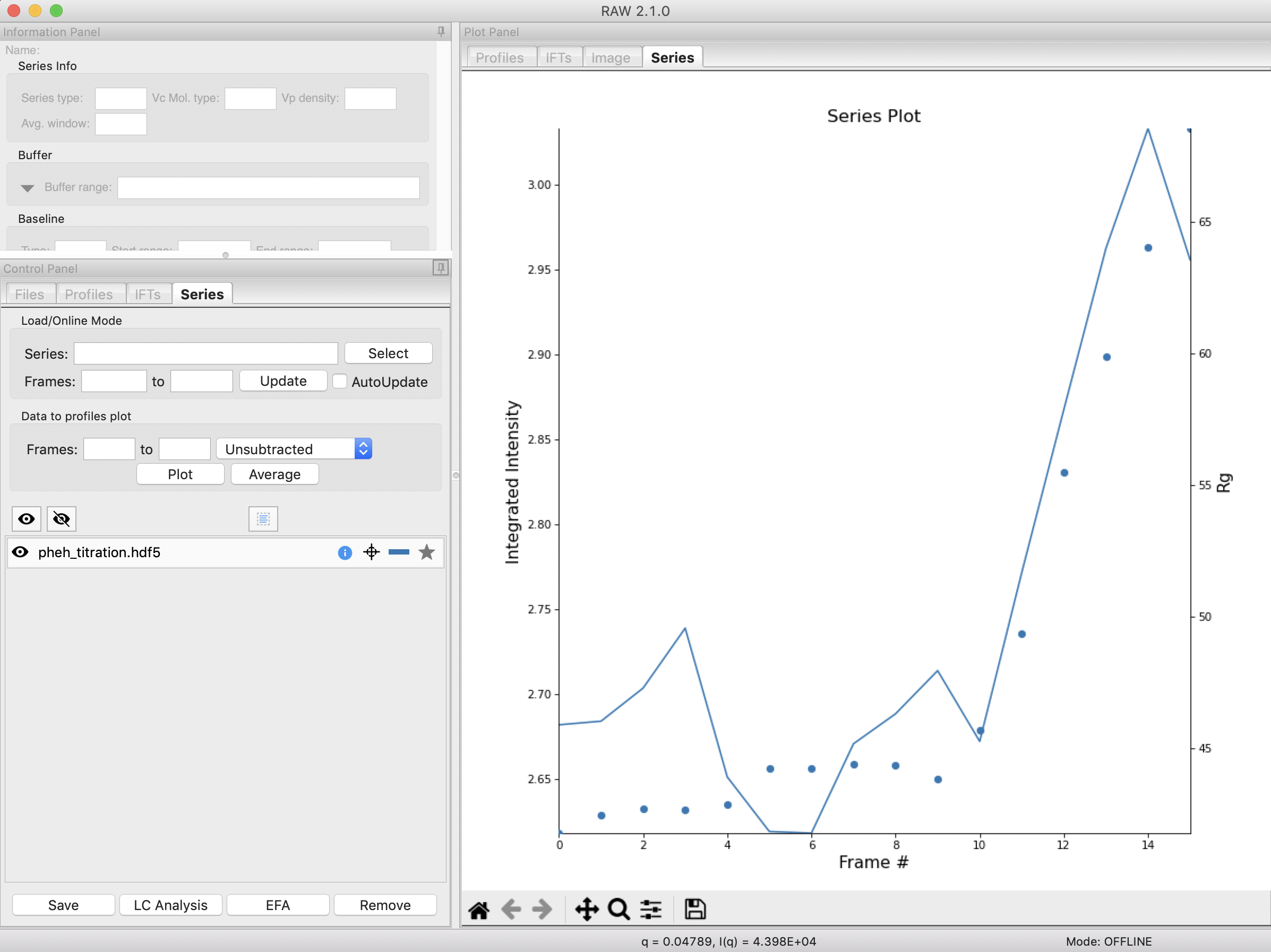Image resolution: width=1271 pixels, height=952 pixels.
Task: Click the q and I(q) status readout
Action: pyautogui.click(x=728, y=941)
